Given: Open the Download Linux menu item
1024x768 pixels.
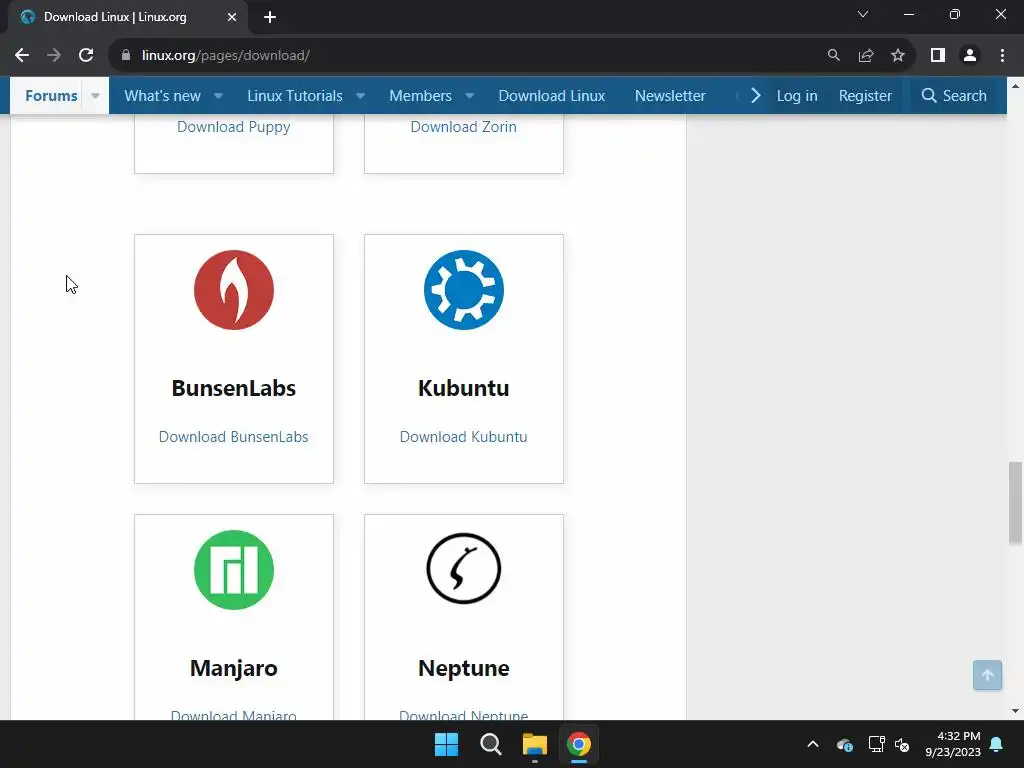Looking at the screenshot, I should pyautogui.click(x=552, y=96).
